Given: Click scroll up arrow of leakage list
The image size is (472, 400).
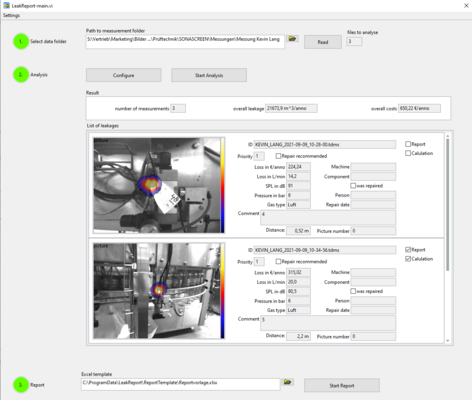Looking at the screenshot, I should click(x=448, y=135).
